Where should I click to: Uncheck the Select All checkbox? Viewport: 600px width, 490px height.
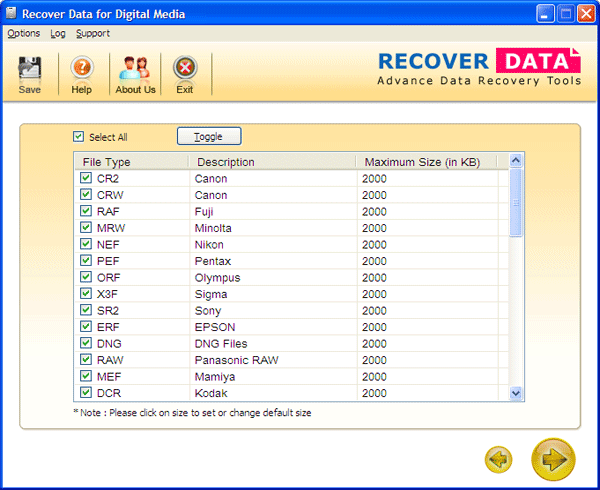pos(79,137)
